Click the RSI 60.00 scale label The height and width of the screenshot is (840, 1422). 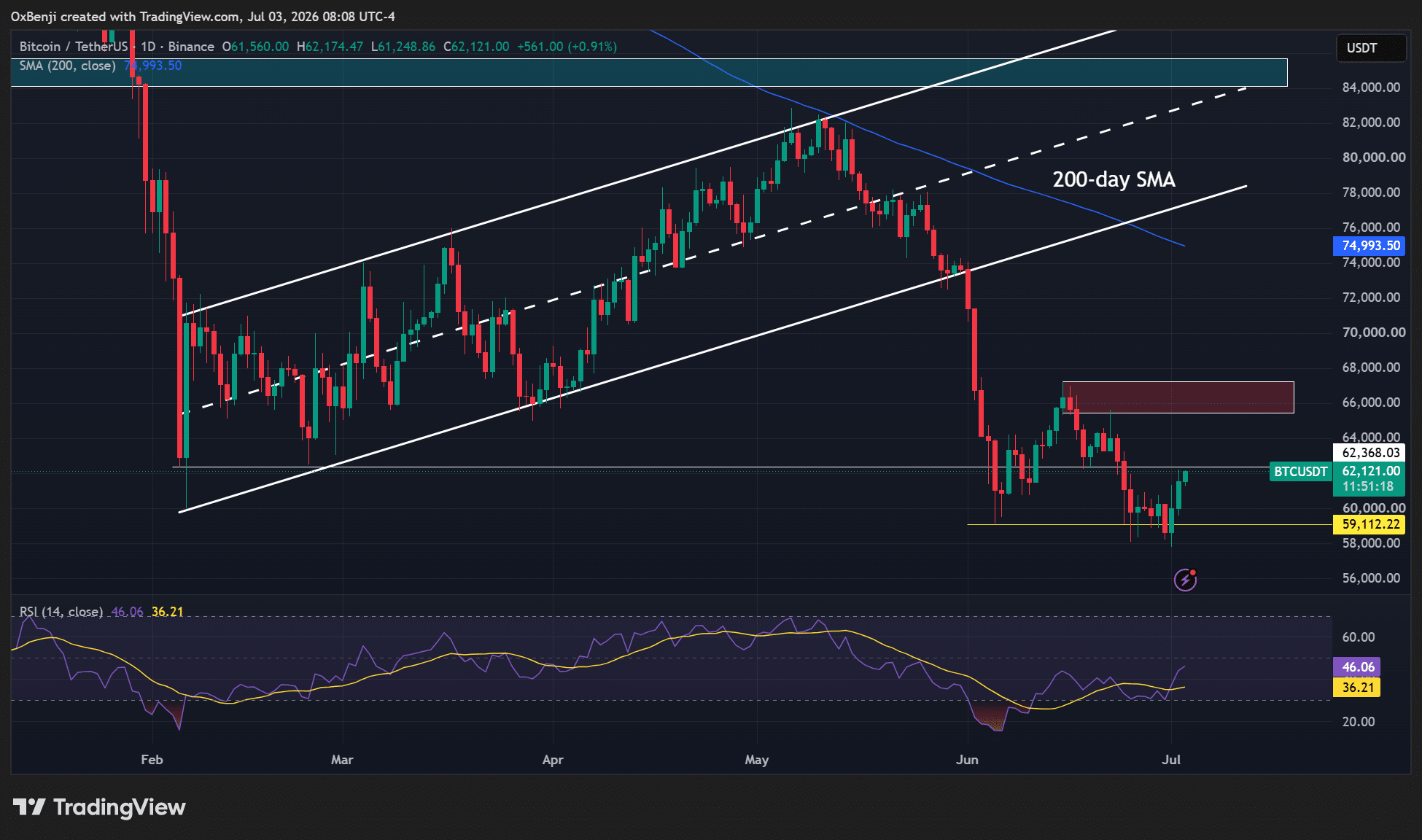[1359, 637]
